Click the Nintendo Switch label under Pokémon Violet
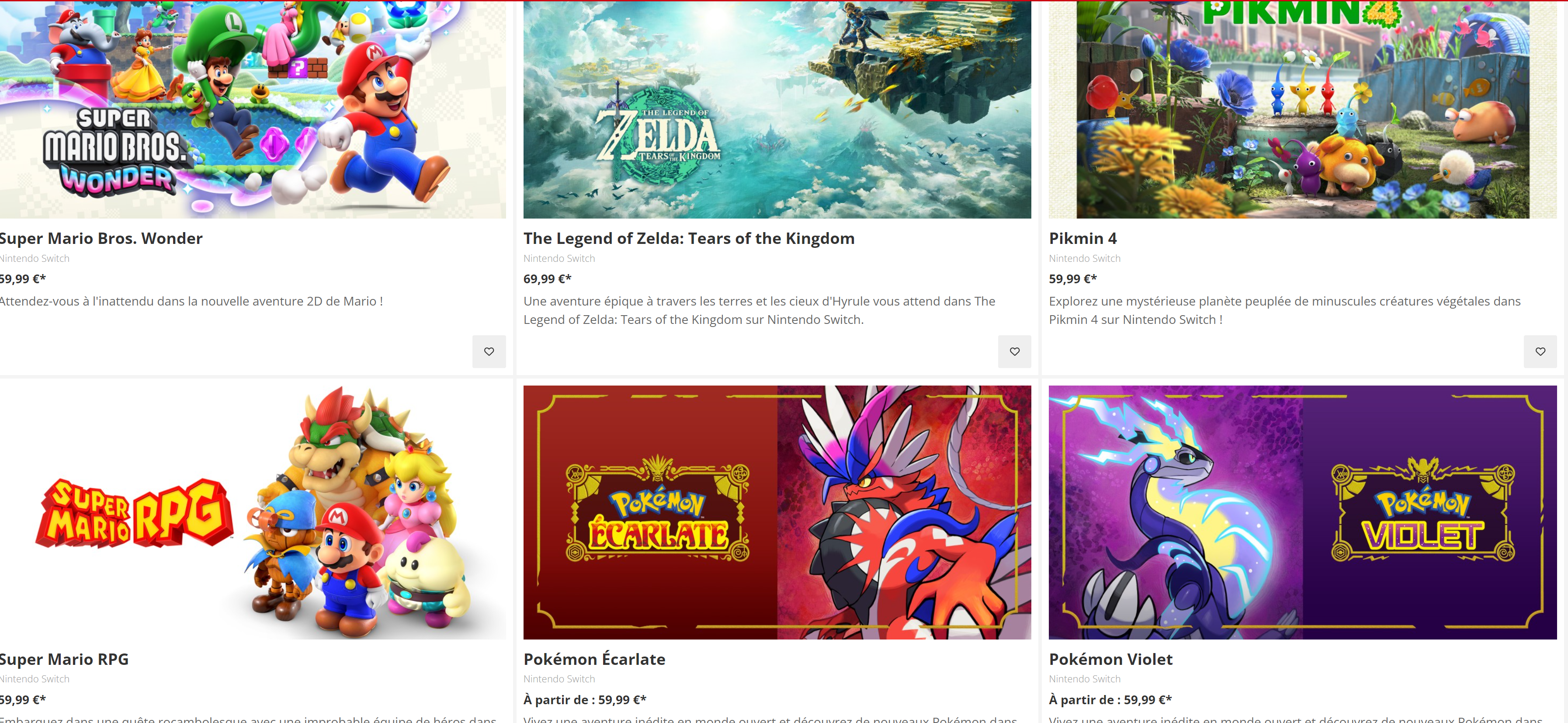 tap(1084, 678)
